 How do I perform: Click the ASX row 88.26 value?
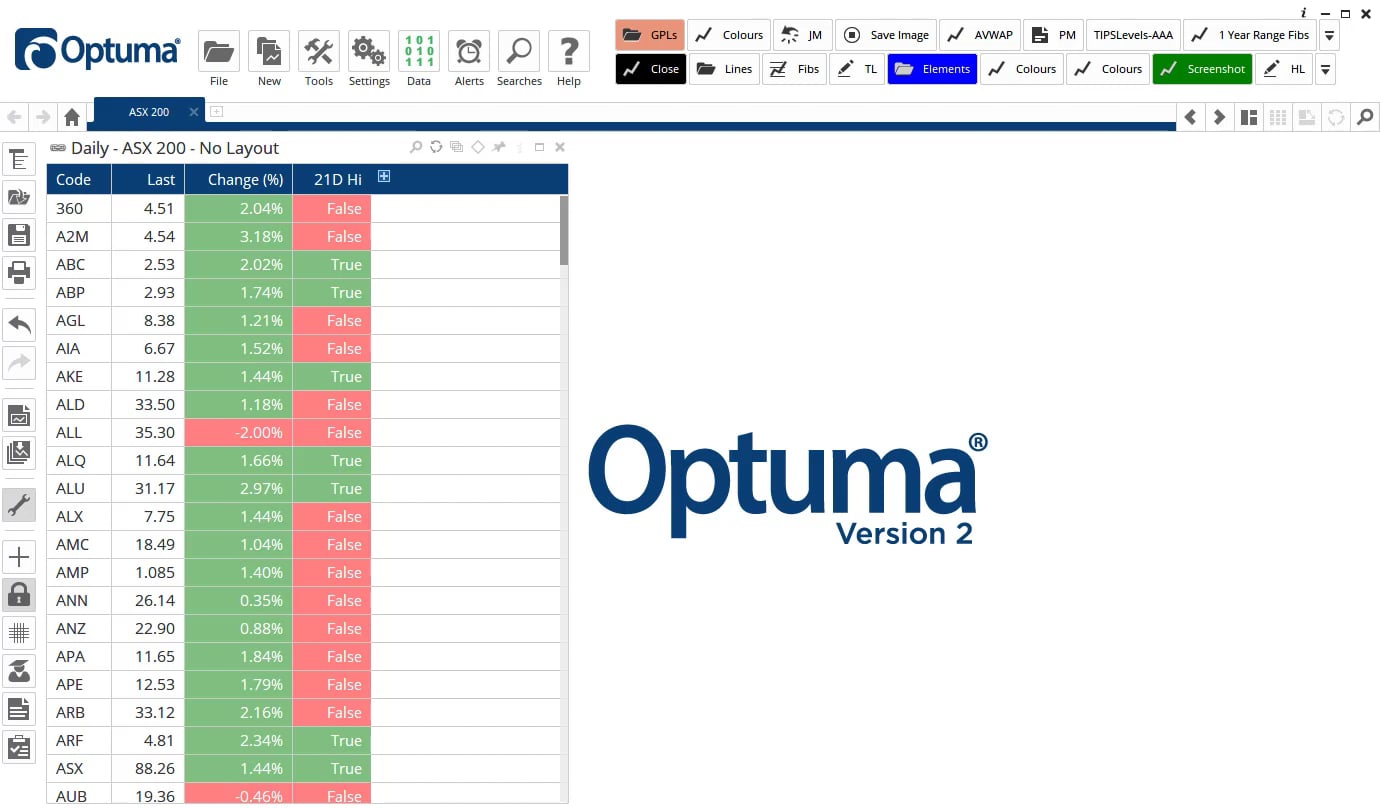pos(148,769)
